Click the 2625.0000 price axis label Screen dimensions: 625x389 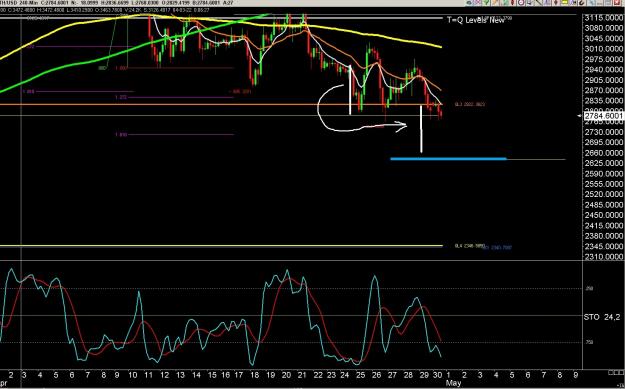pyautogui.click(x=603, y=163)
